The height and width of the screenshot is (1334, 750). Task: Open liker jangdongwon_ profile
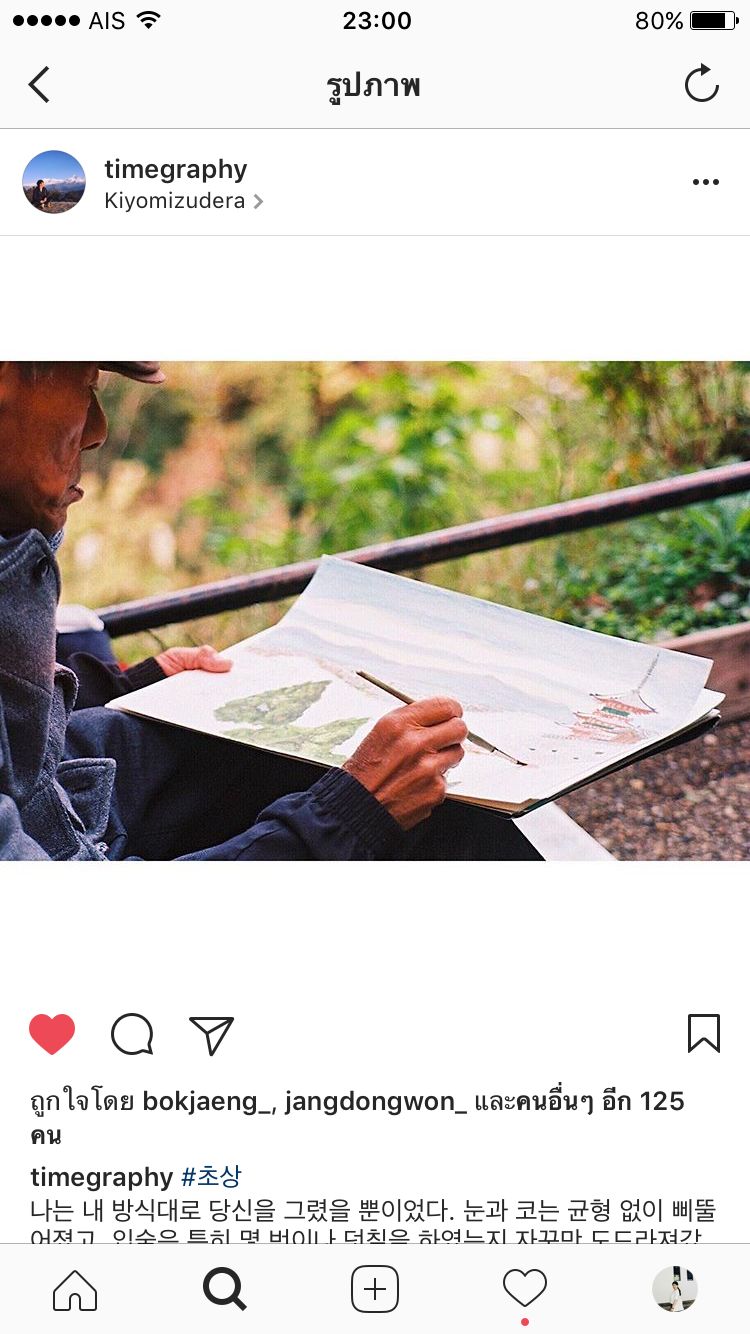(376, 1102)
